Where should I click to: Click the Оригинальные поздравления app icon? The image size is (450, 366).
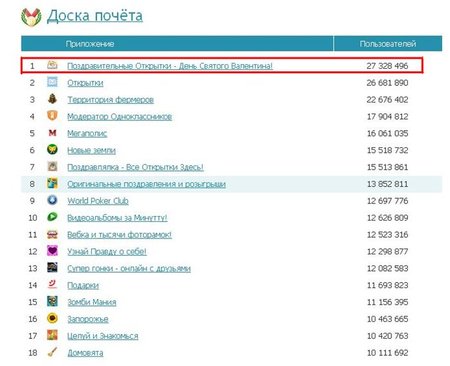52,183
